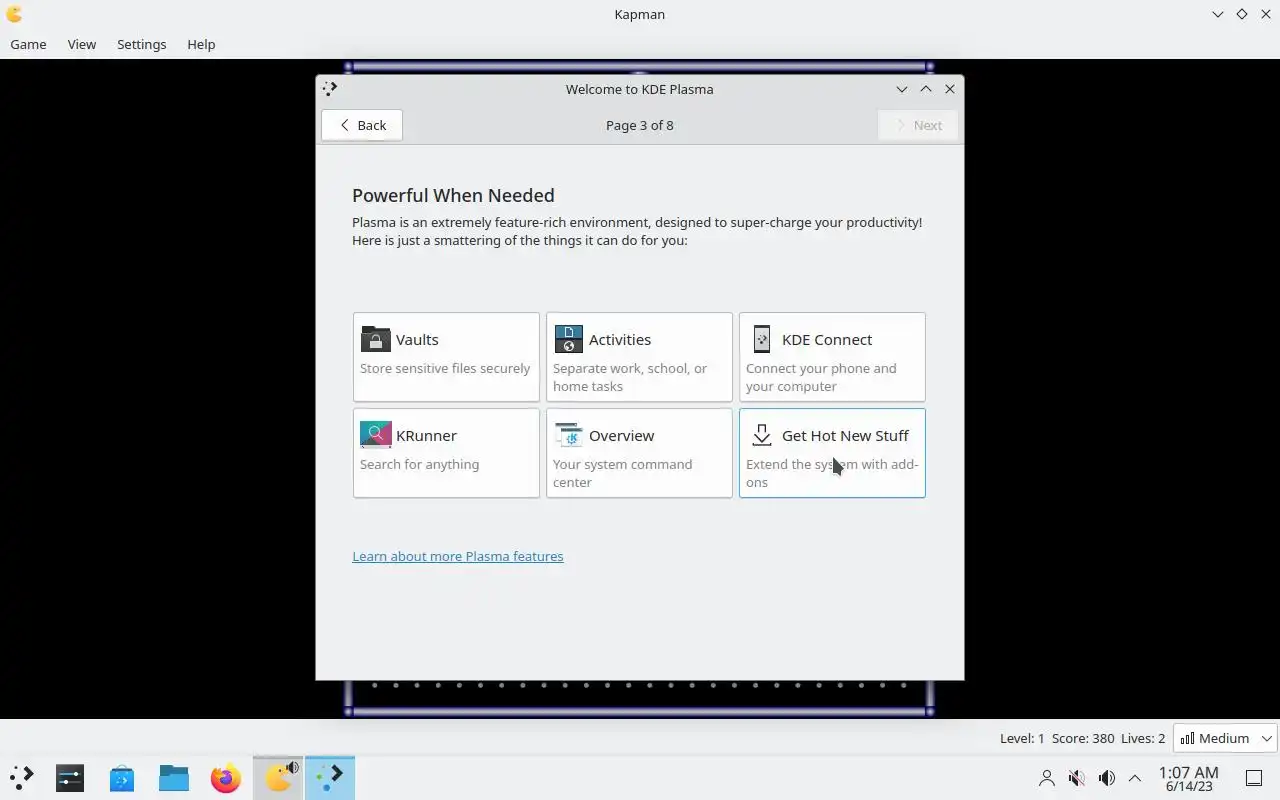Minimize the Welcome to KDE Plasma window
1280x800 pixels.
[901, 89]
